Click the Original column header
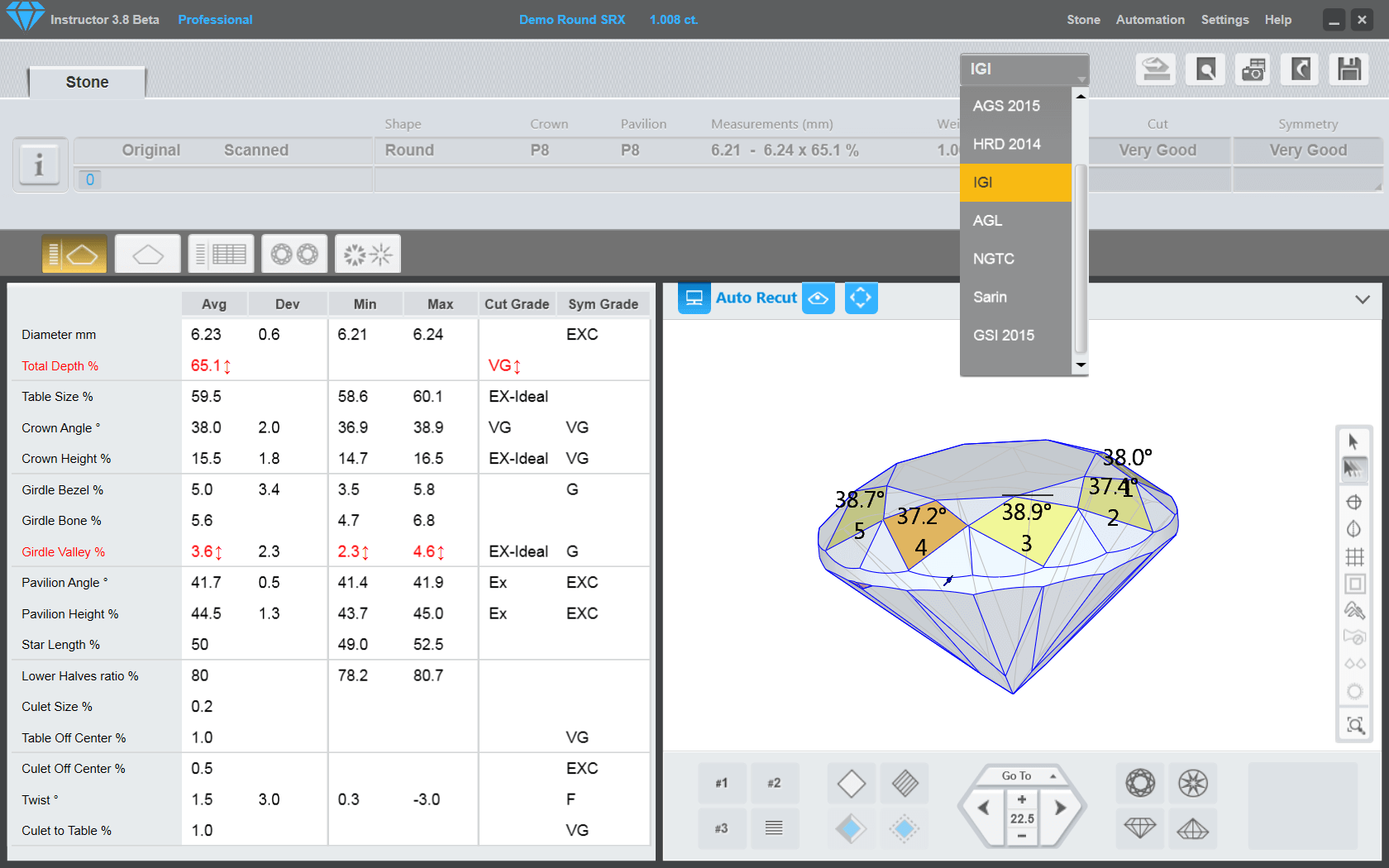 click(151, 150)
